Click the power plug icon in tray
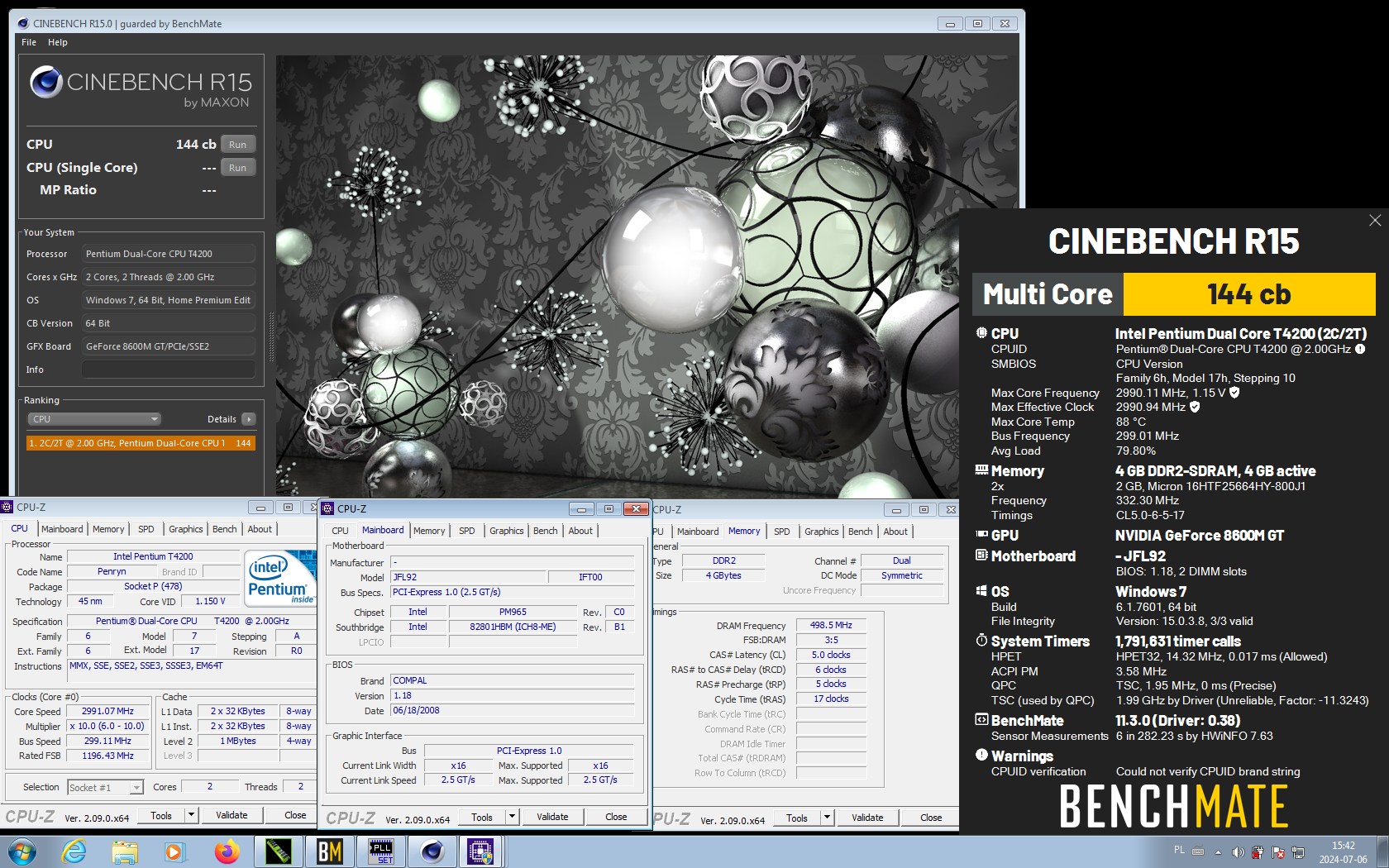Screen dimensions: 1389x868 click(1258, 851)
